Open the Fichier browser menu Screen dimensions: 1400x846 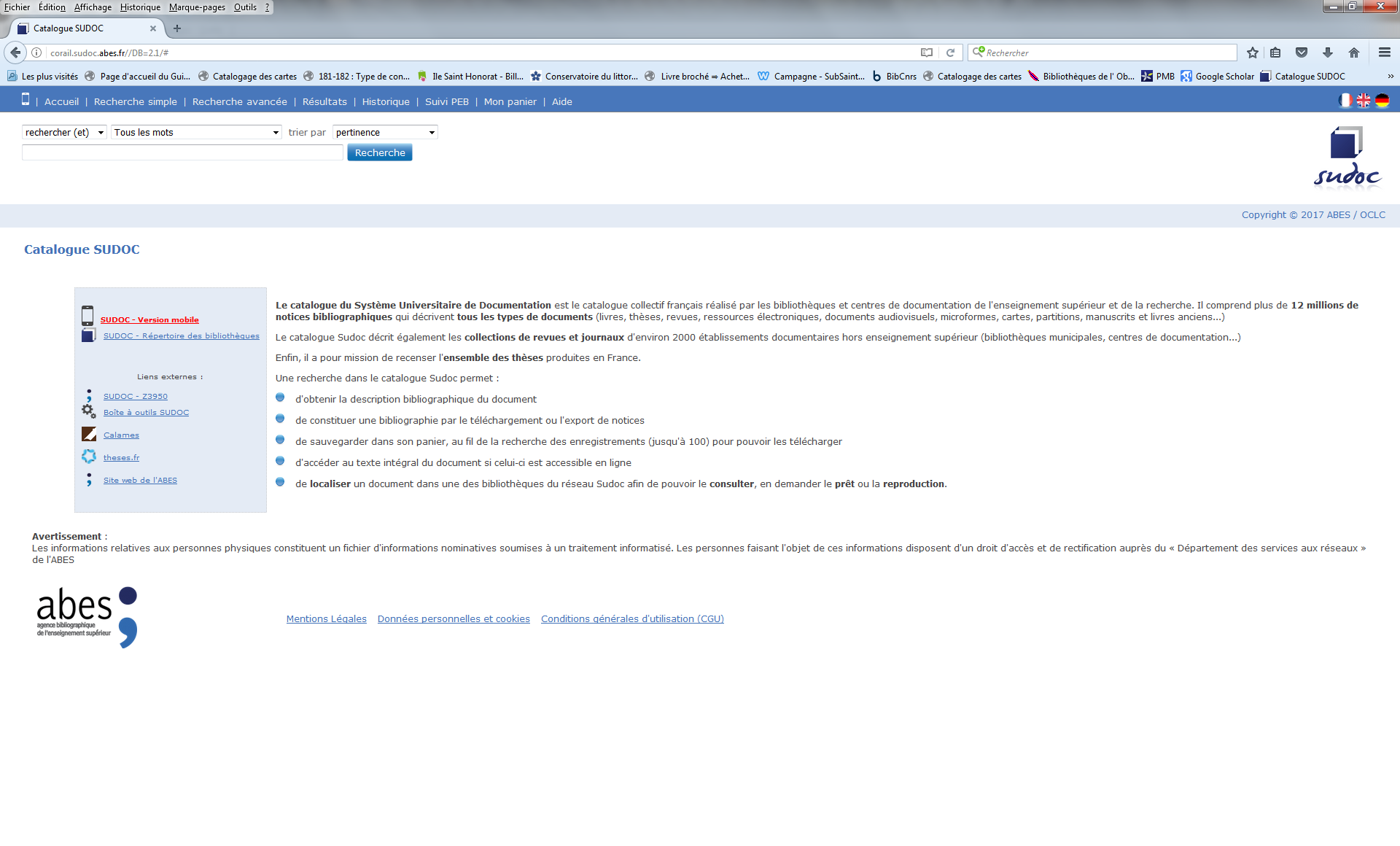pyautogui.click(x=17, y=7)
